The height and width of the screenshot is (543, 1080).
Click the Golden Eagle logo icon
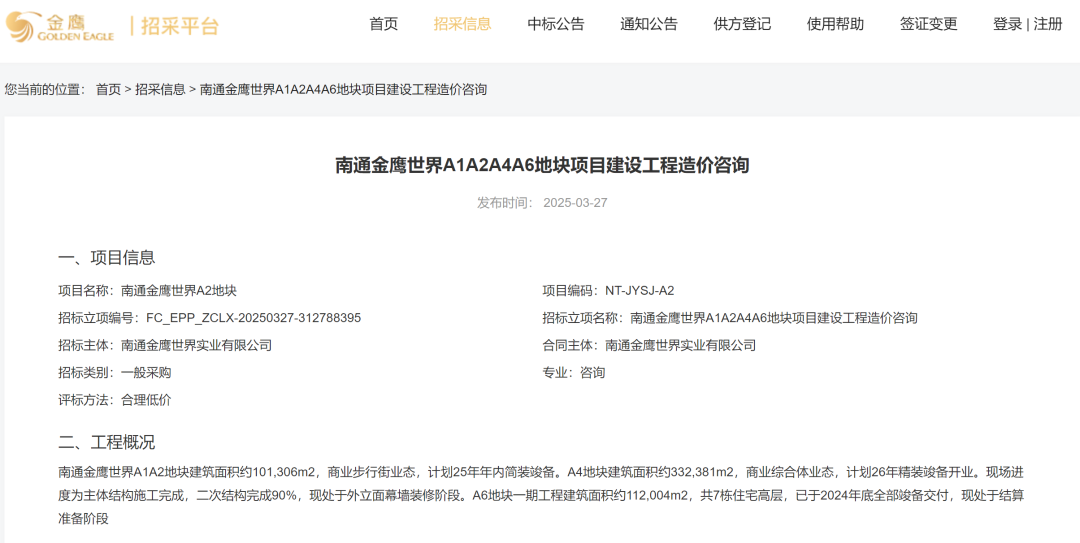click(x=59, y=26)
